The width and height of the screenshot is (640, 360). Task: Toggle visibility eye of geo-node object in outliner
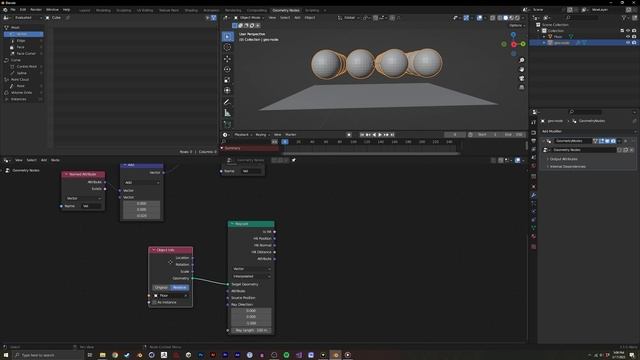point(628,42)
